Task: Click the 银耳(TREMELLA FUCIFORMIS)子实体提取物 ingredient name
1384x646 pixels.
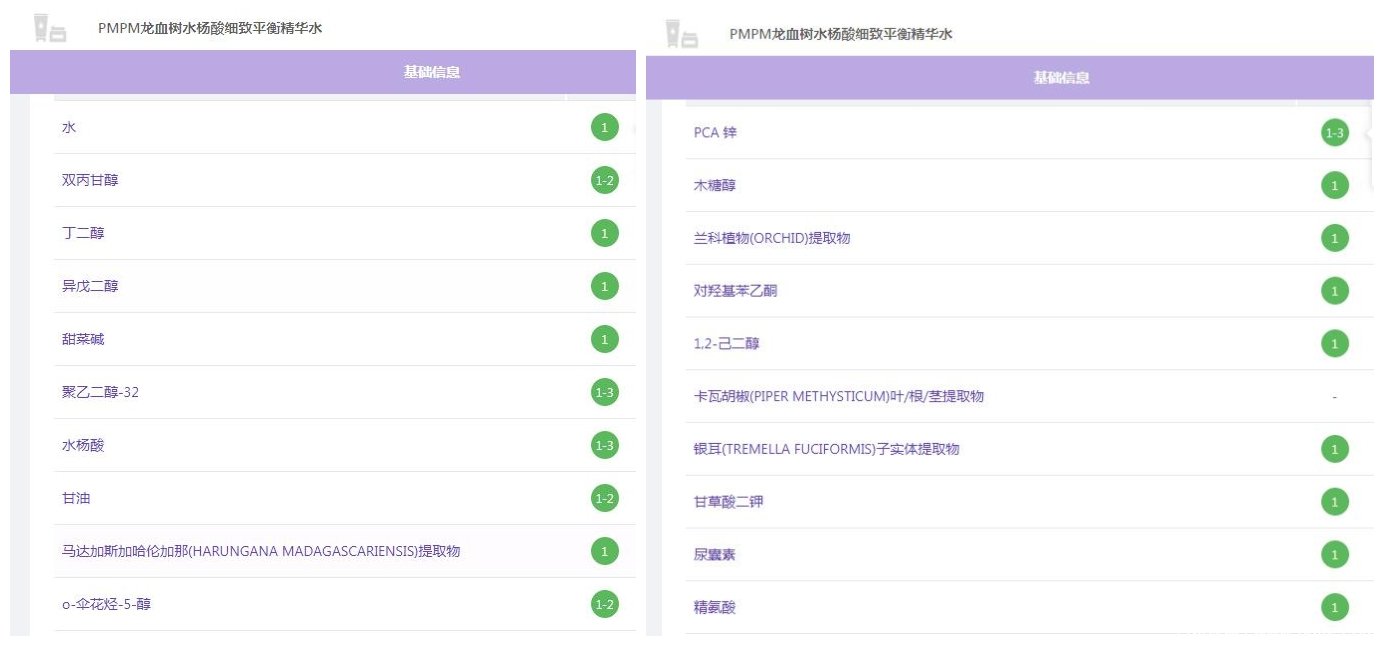Action: (x=827, y=450)
